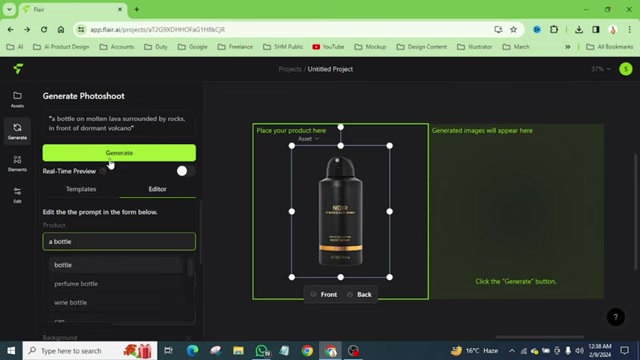Open the user profile avatar

(625, 69)
